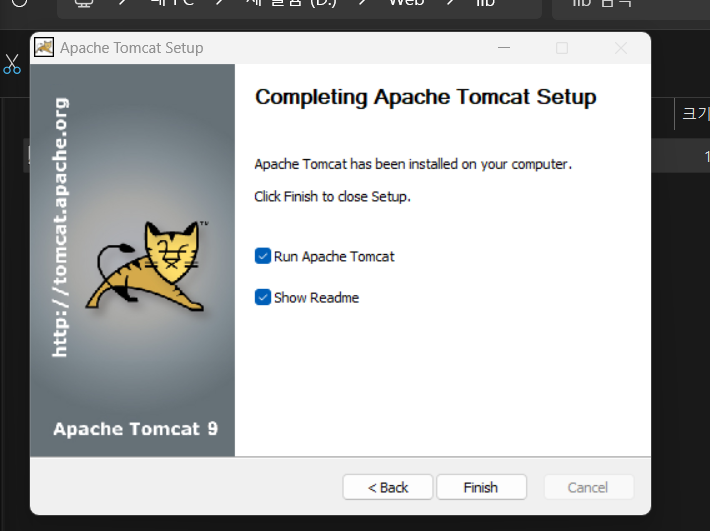Go back with the < Back button
This screenshot has height=531, width=710.
point(388,487)
